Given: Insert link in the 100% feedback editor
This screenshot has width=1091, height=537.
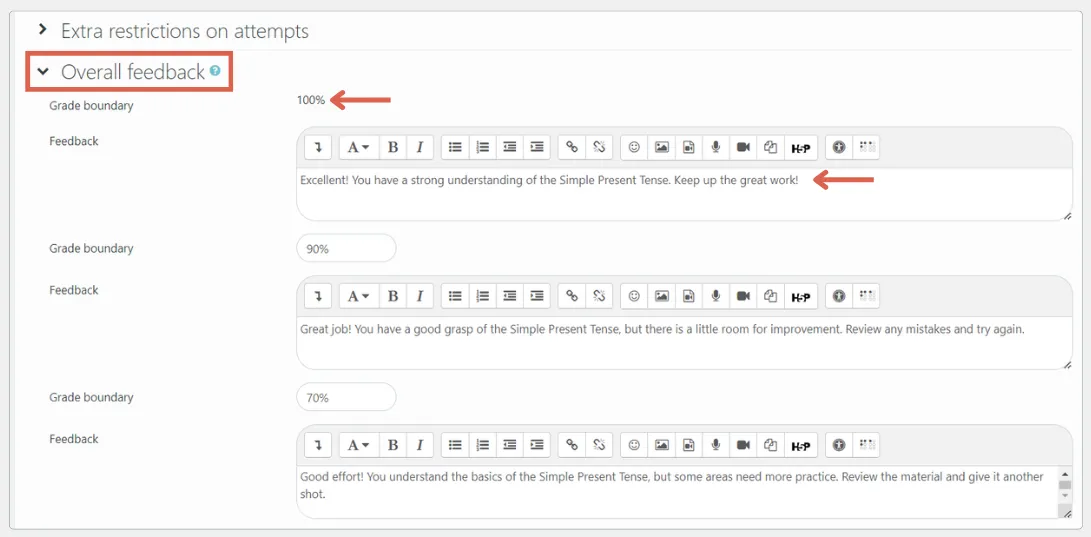Looking at the screenshot, I should point(572,147).
